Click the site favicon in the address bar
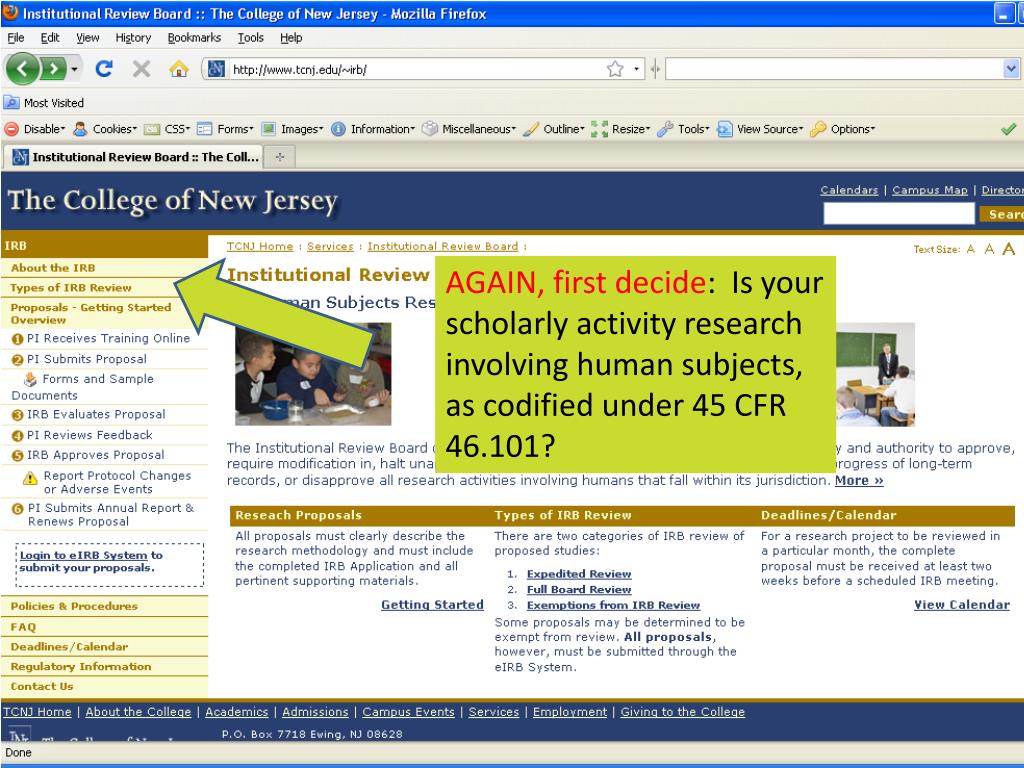The width and height of the screenshot is (1024, 768). pyautogui.click(x=216, y=69)
